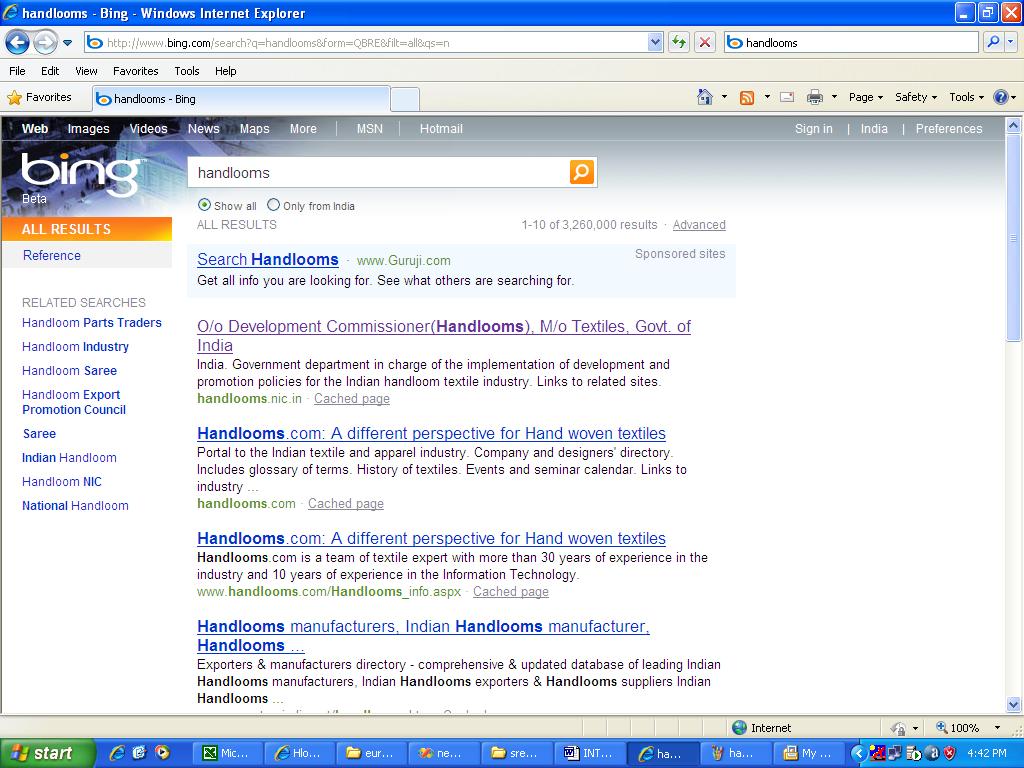Open the File menu
Viewport: 1024px width, 768px height.
18,71
